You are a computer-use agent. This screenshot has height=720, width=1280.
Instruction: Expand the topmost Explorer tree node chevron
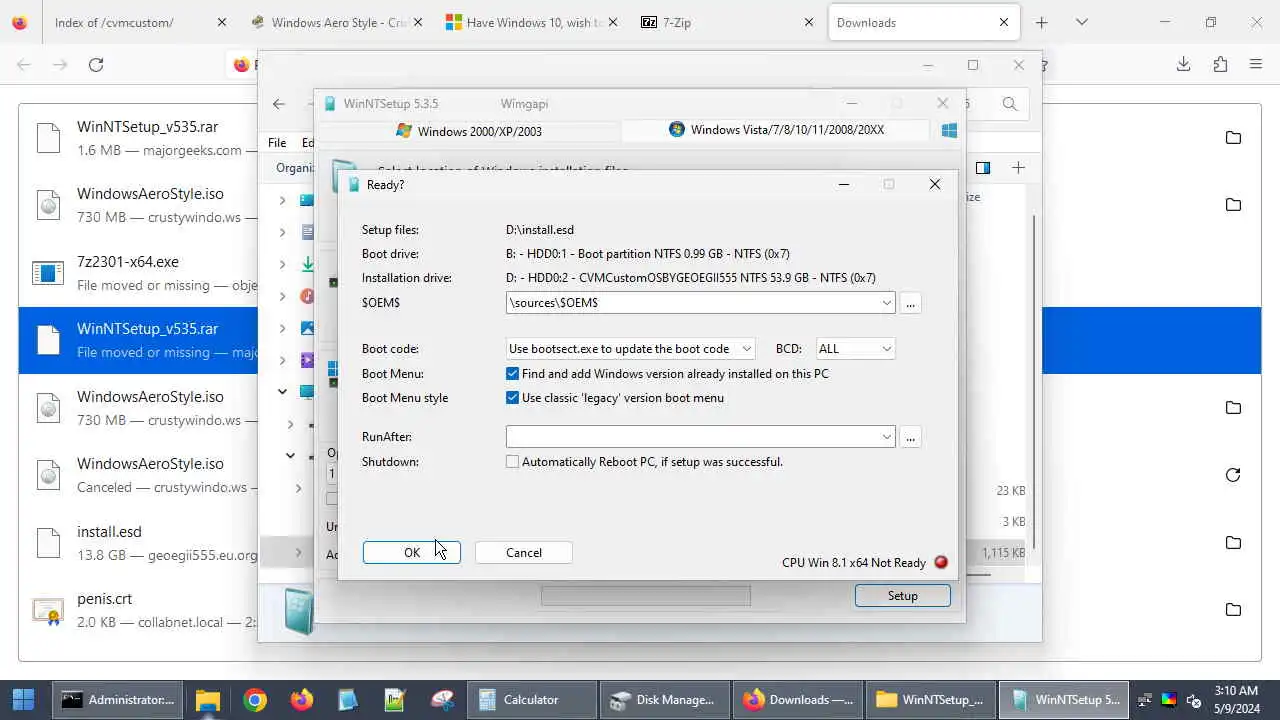coord(282,200)
